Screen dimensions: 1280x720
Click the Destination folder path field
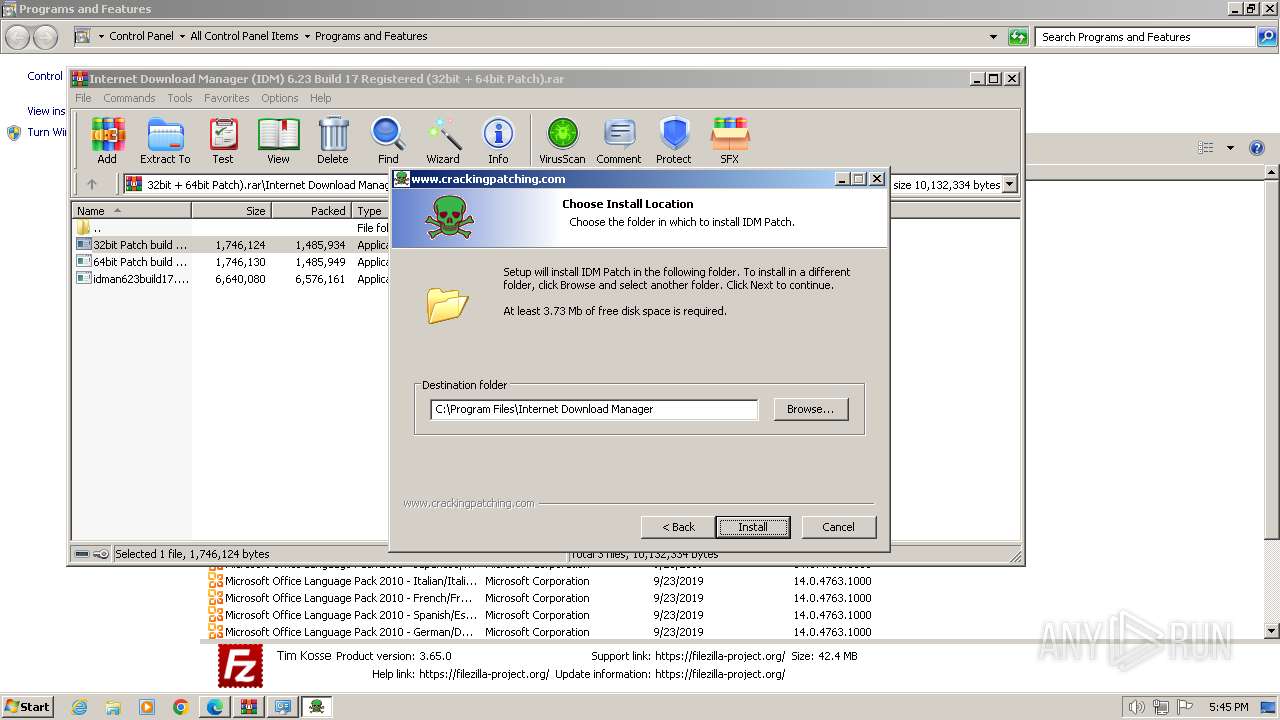point(594,409)
